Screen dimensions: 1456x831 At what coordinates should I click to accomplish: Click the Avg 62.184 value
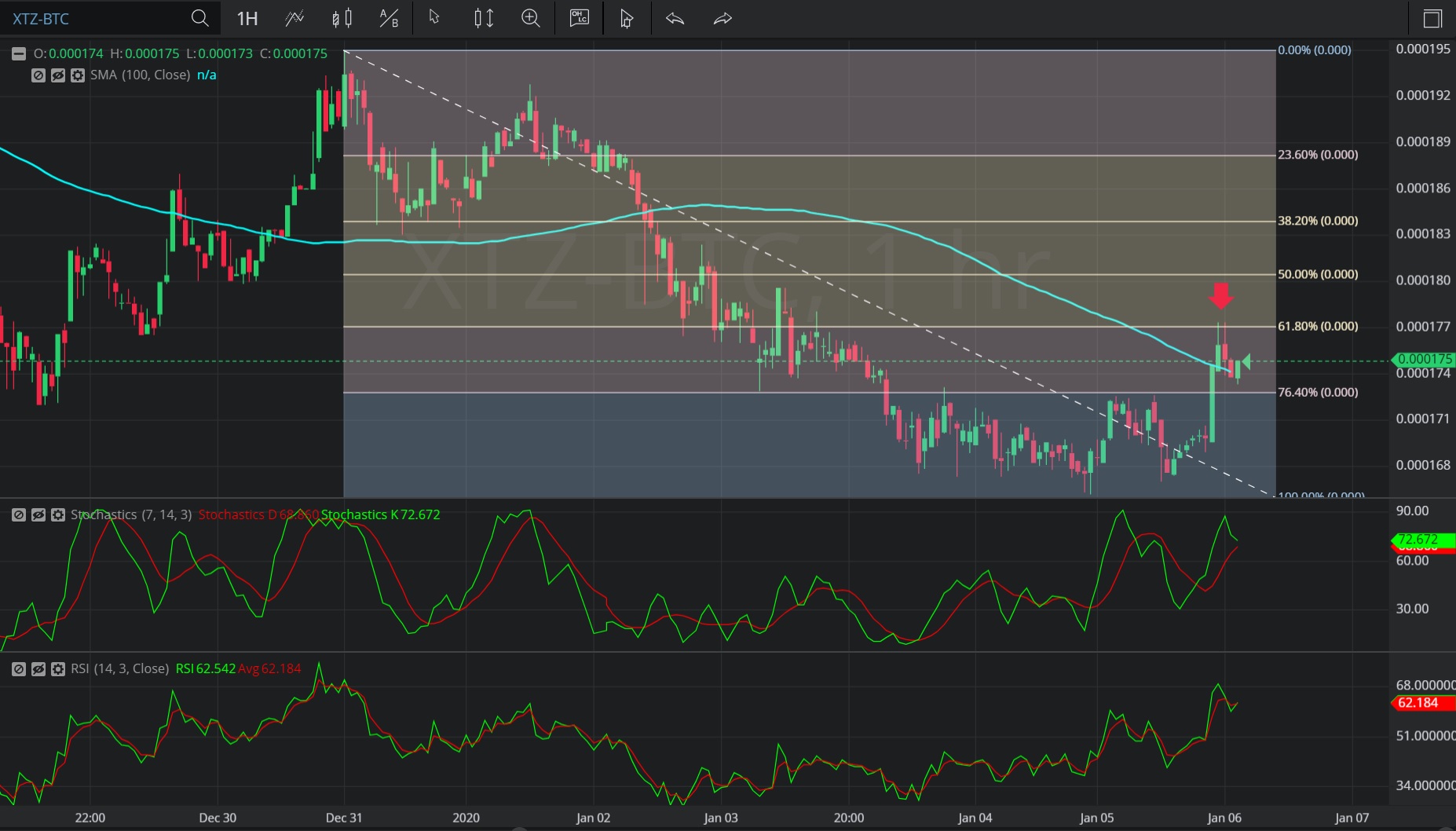(269, 668)
